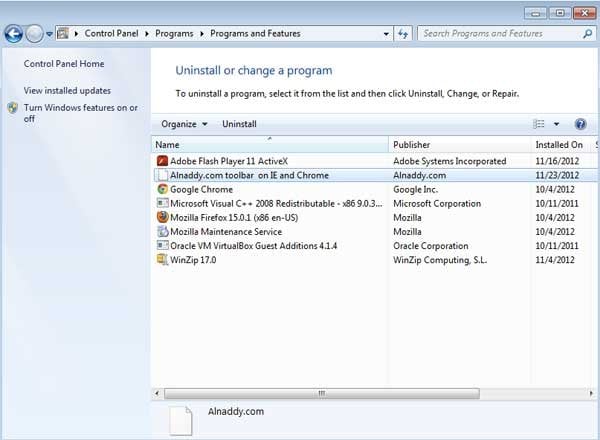This screenshot has width=600, height=440.
Task: Open Control Panel Home link
Action: [64, 64]
